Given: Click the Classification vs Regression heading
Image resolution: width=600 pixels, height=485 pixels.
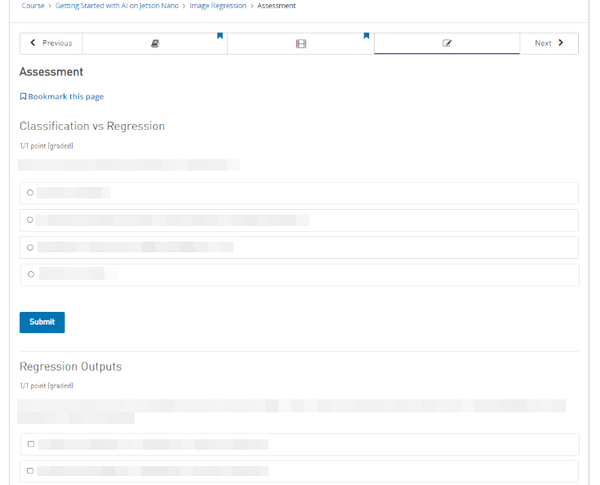Looking at the screenshot, I should coord(92,126).
